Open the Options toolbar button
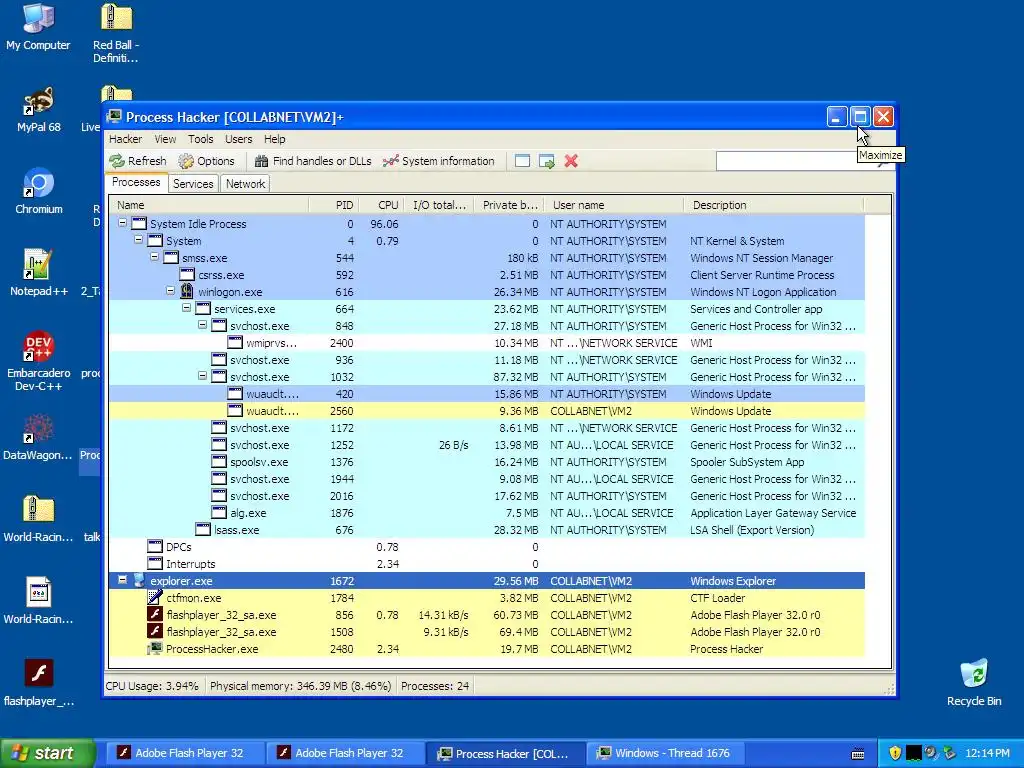The height and width of the screenshot is (768, 1024). pos(206,161)
